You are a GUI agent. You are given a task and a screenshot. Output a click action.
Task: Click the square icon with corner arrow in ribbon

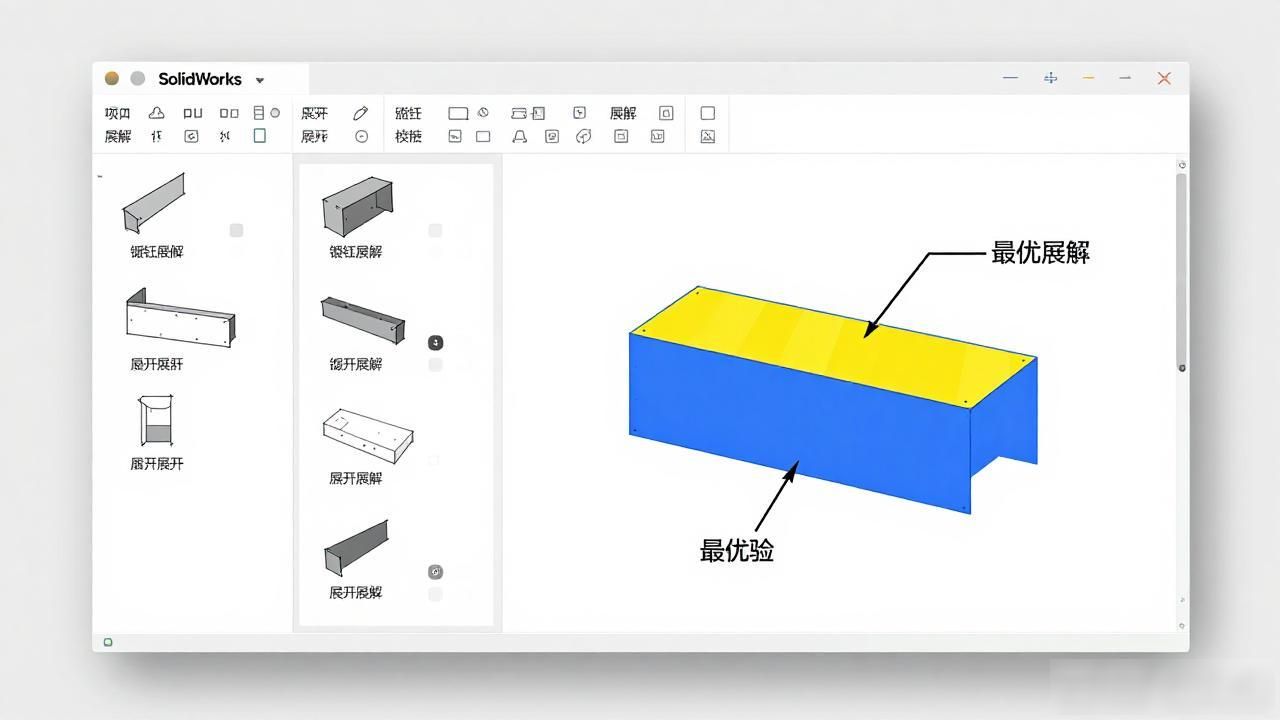[x=579, y=113]
